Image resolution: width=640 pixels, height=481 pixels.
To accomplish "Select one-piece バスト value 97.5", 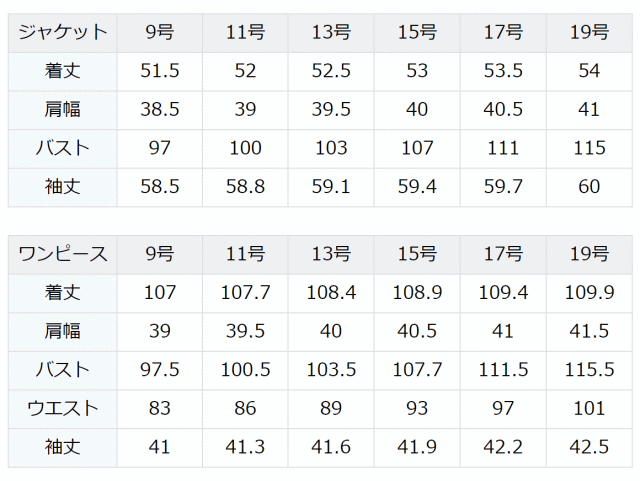I will [x=160, y=370].
